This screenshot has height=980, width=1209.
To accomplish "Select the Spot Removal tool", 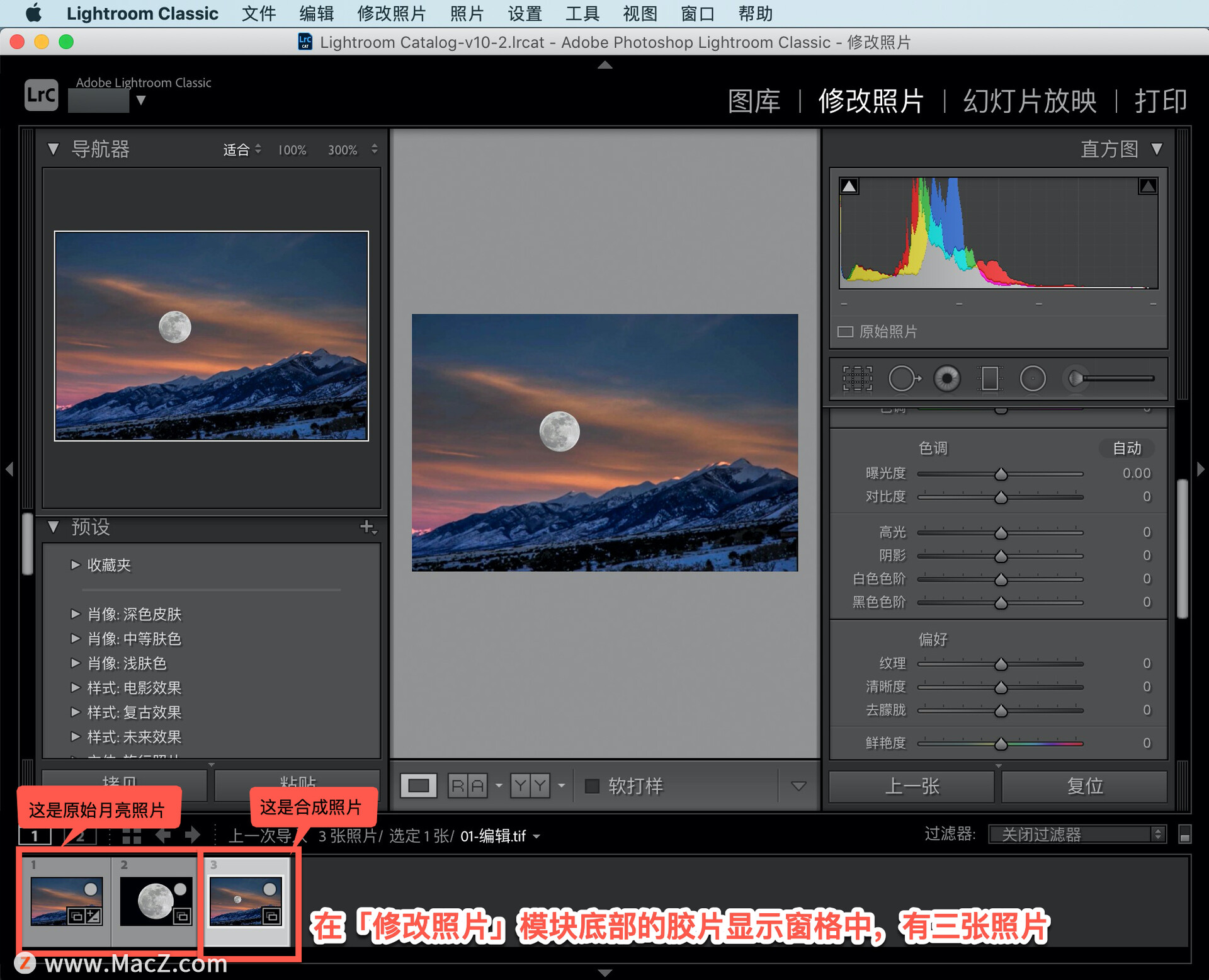I will pyautogui.click(x=904, y=379).
